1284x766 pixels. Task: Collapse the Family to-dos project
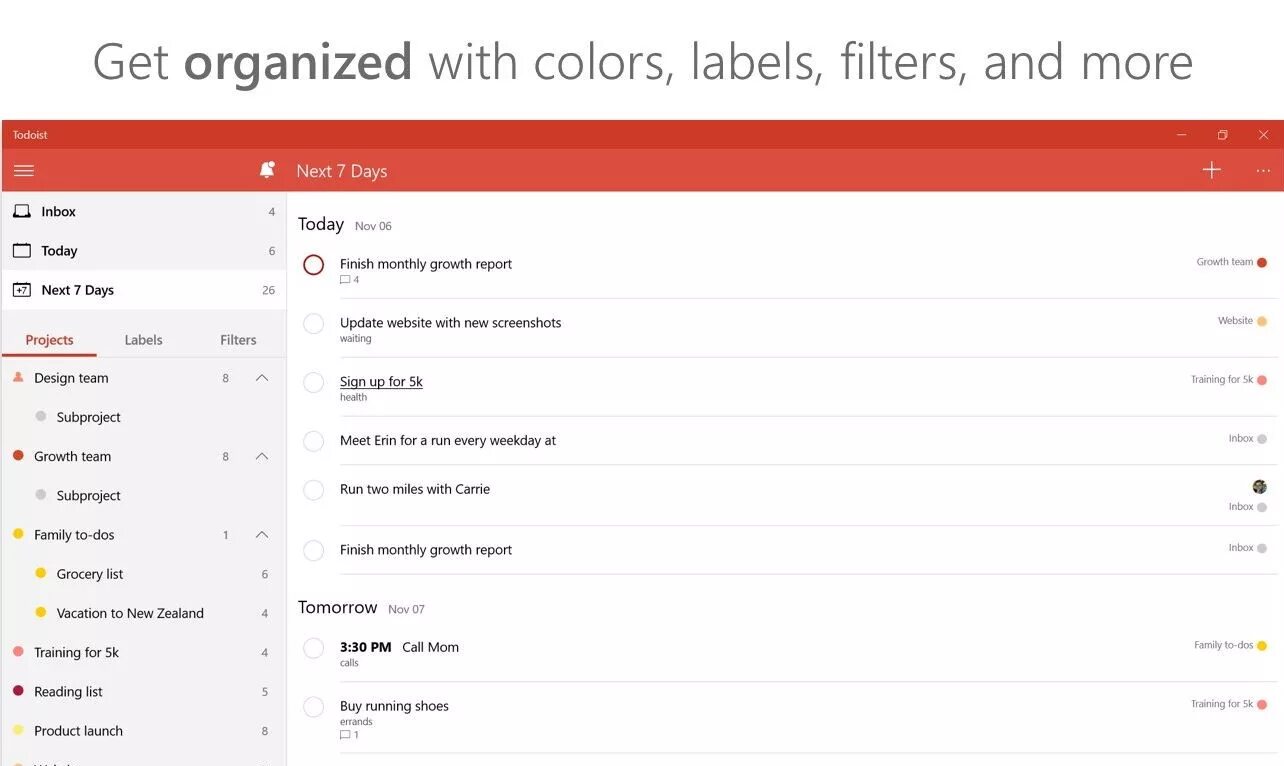point(262,535)
